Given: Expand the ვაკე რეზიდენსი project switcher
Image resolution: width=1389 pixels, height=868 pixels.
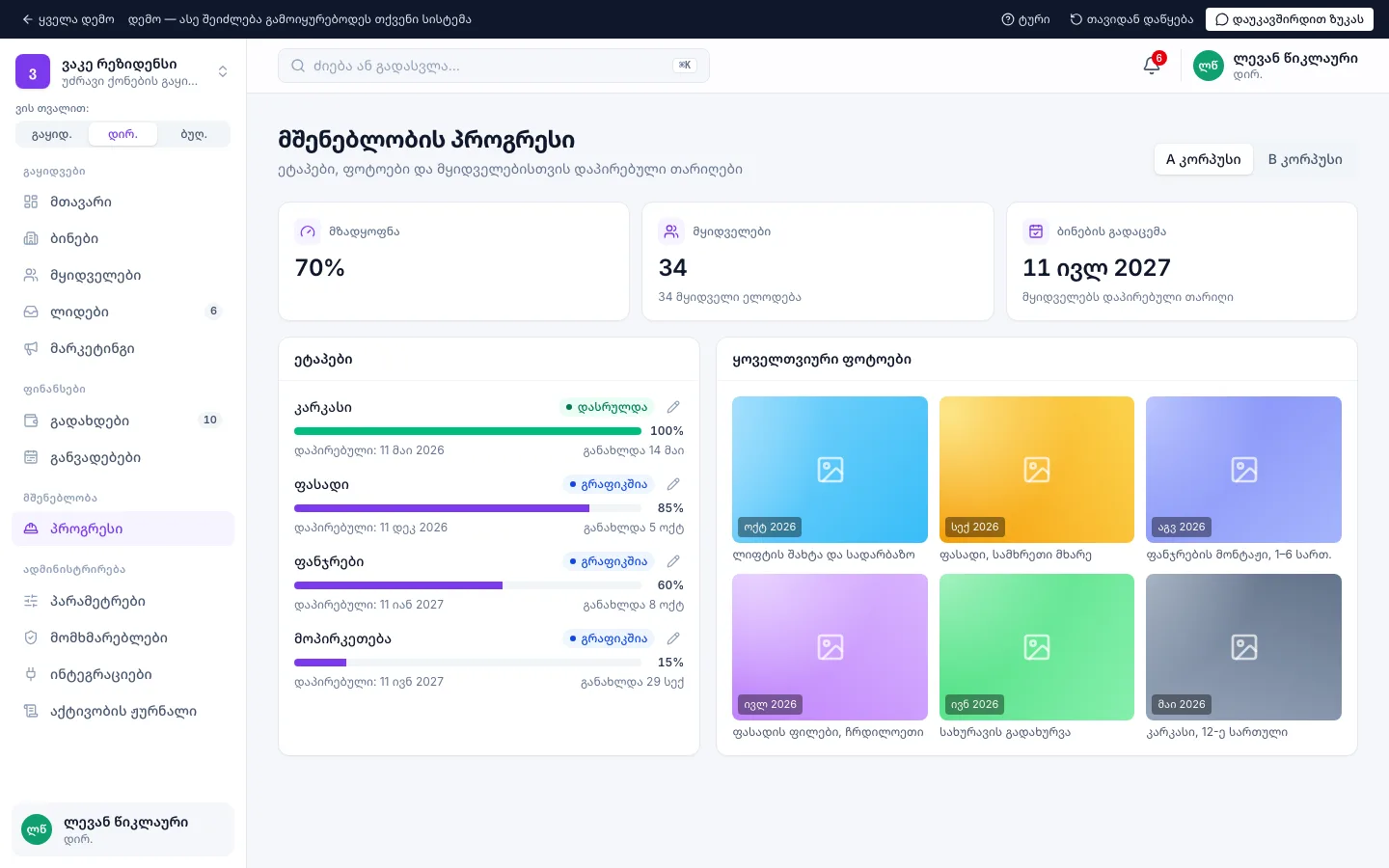Looking at the screenshot, I should click(x=223, y=71).
